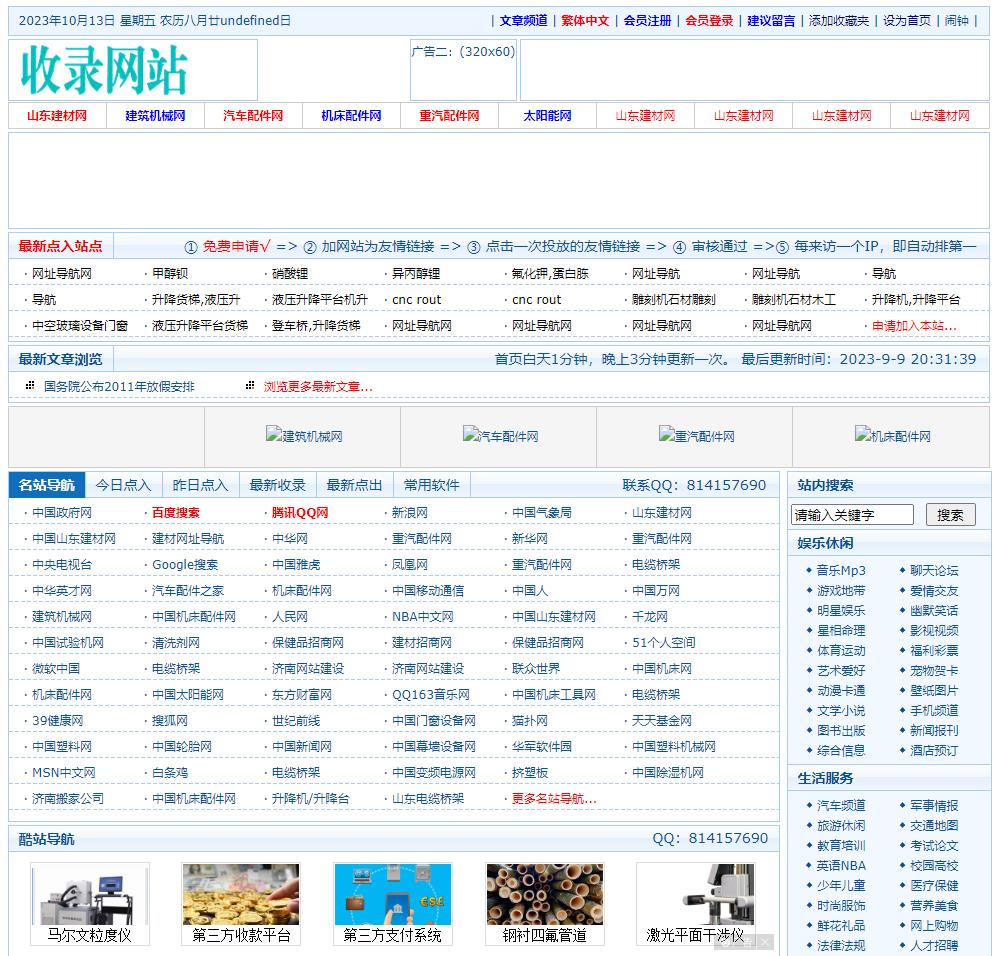Image resolution: width=998 pixels, height=956 pixels.
Task: Open the 汽车配件网 banner image
Action: (x=500, y=436)
